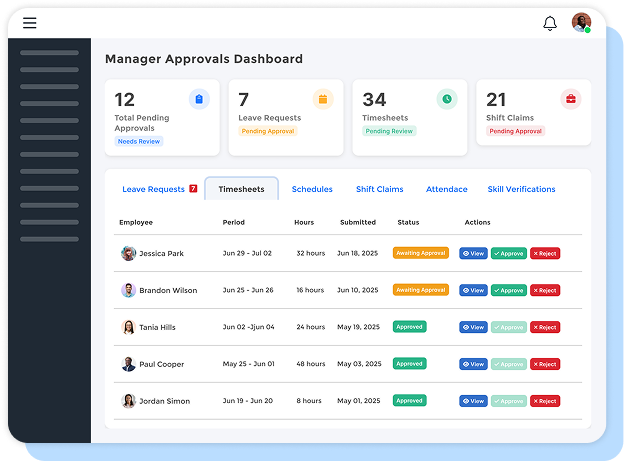
Task: Click the faded Approve button for Jordan Simon
Action: (x=509, y=401)
